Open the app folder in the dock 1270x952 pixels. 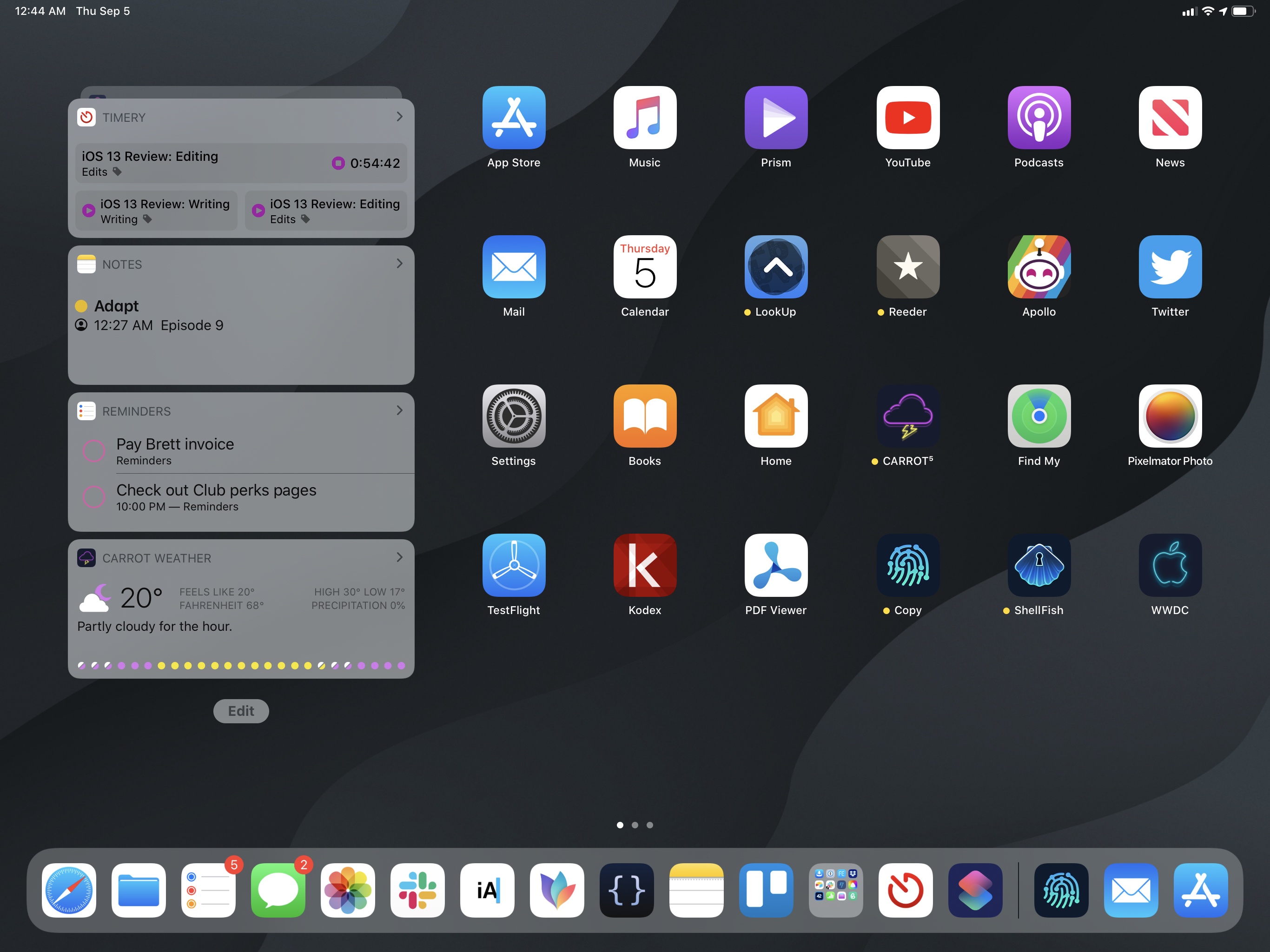coord(836,890)
